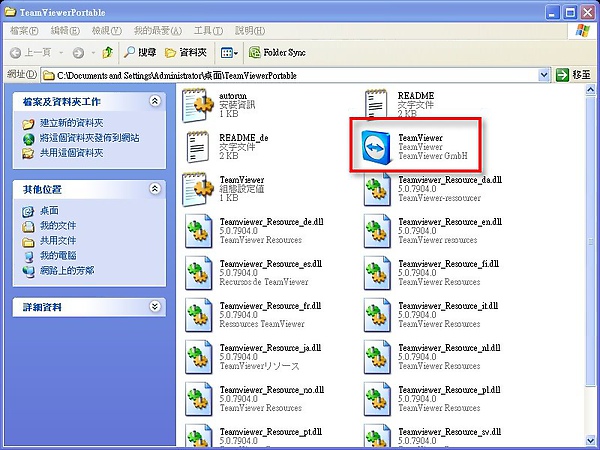Open the 檔案(F) File menu
600x450 pixels.
(24, 31)
